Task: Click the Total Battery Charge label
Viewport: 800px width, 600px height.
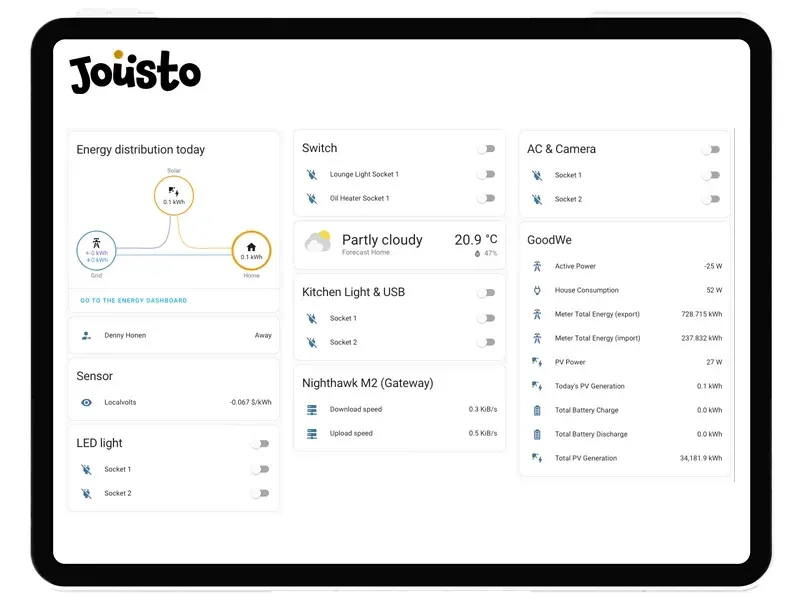Action: click(587, 410)
